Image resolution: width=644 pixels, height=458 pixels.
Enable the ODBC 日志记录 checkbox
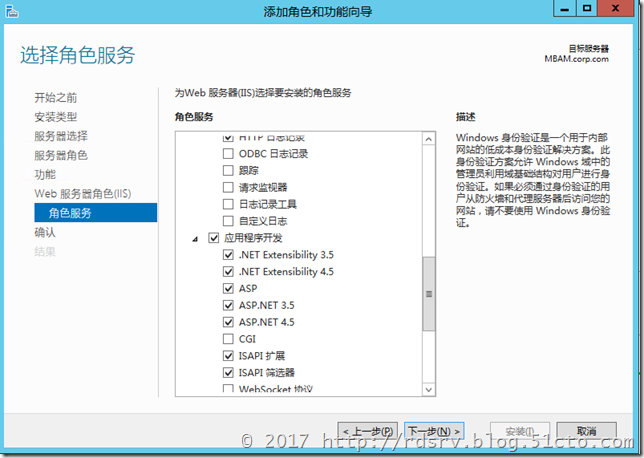tap(228, 154)
